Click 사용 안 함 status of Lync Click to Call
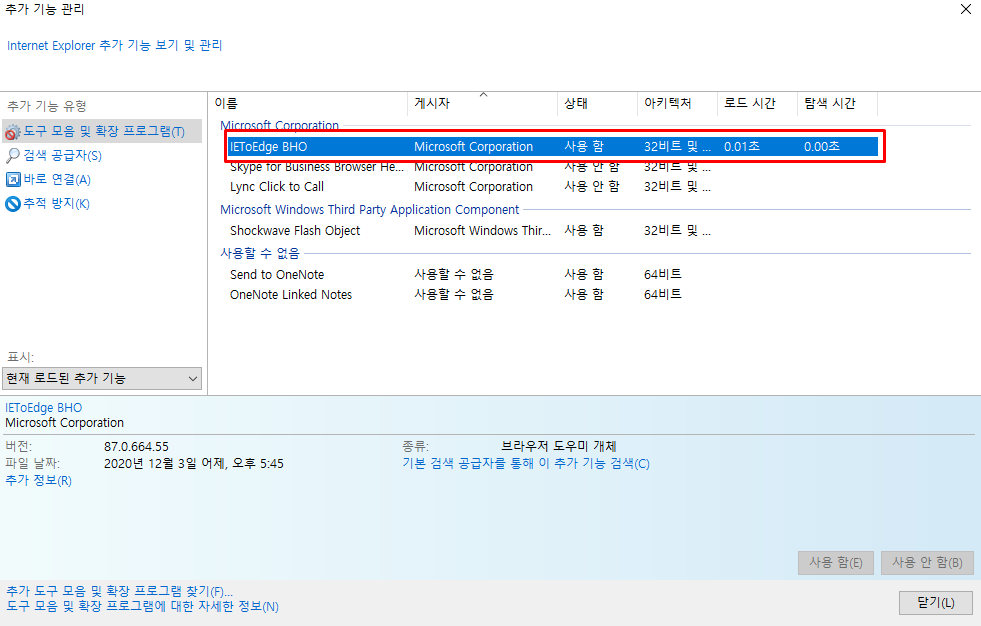 [x=591, y=186]
